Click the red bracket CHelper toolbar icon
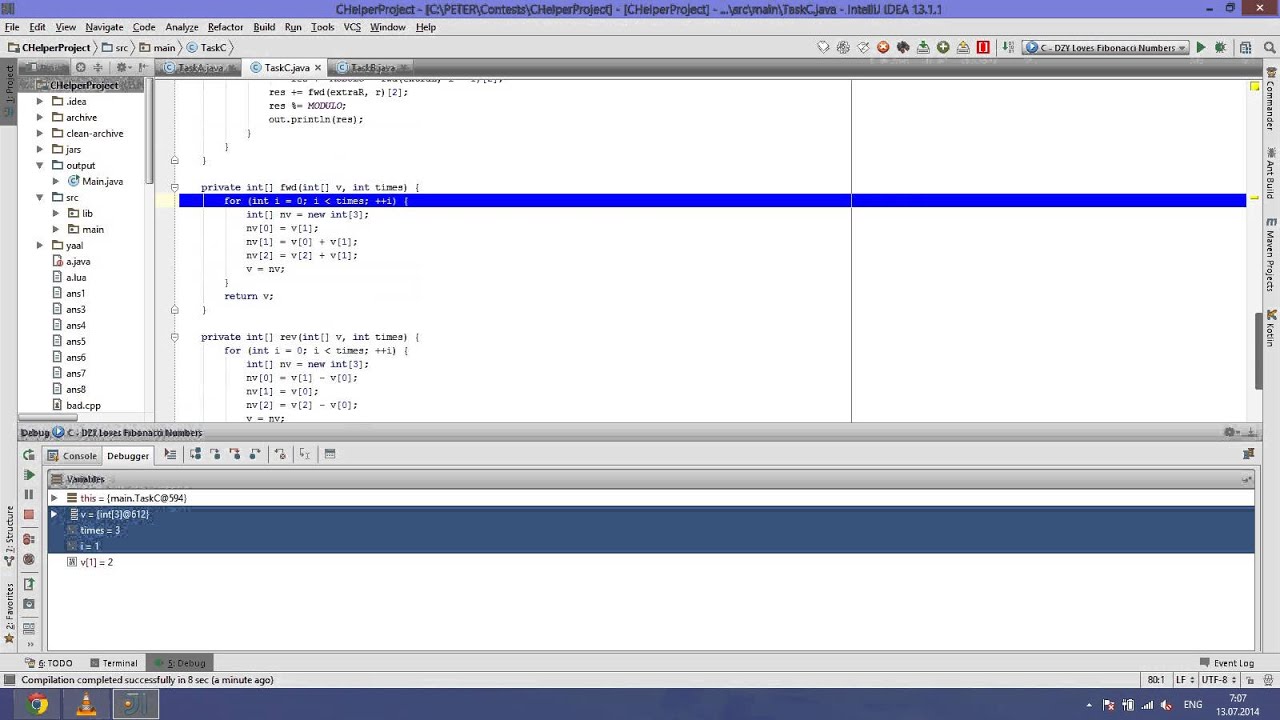The width and height of the screenshot is (1280, 720). 983,47
